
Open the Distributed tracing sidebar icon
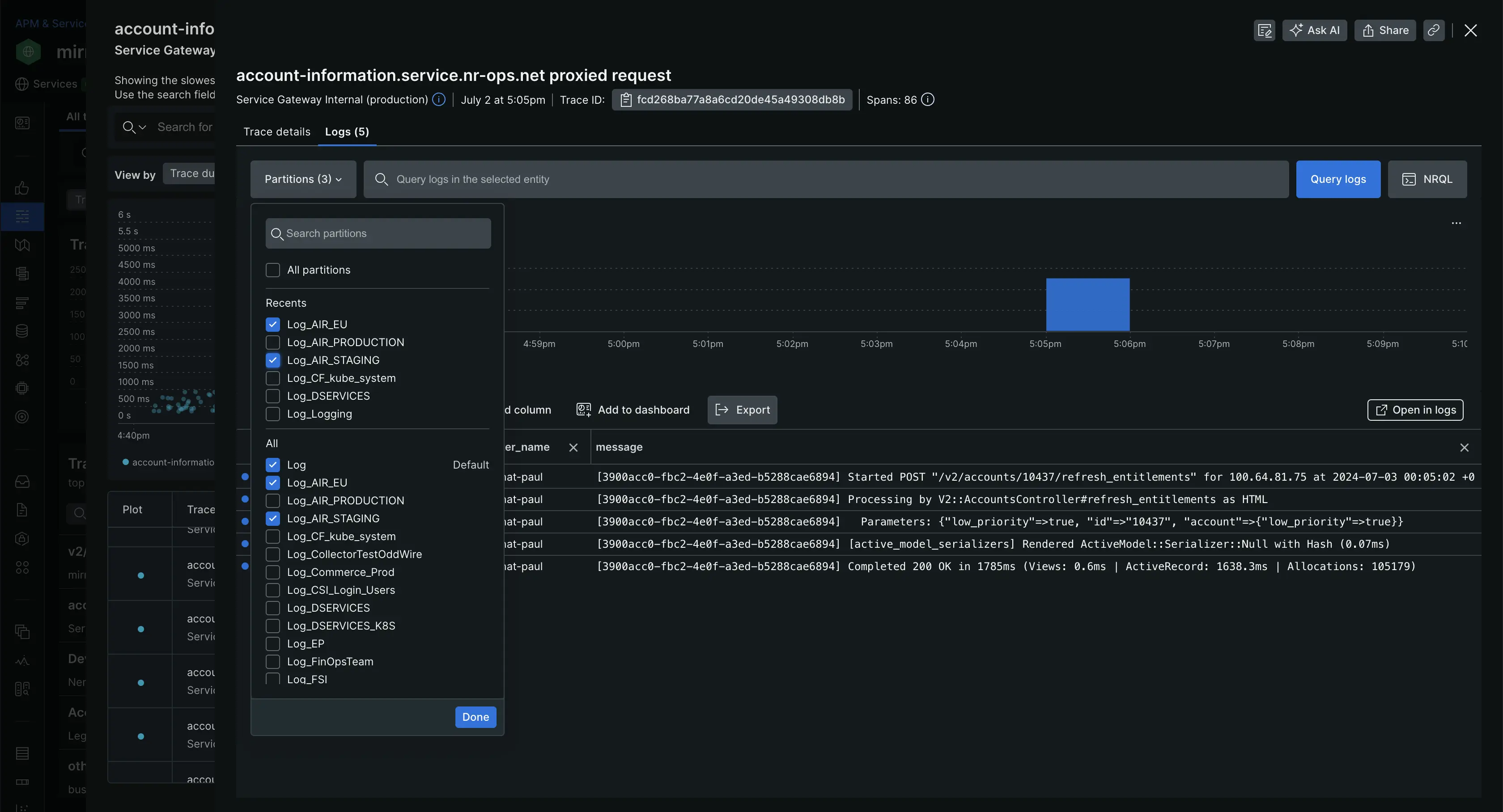pyautogui.click(x=21, y=216)
